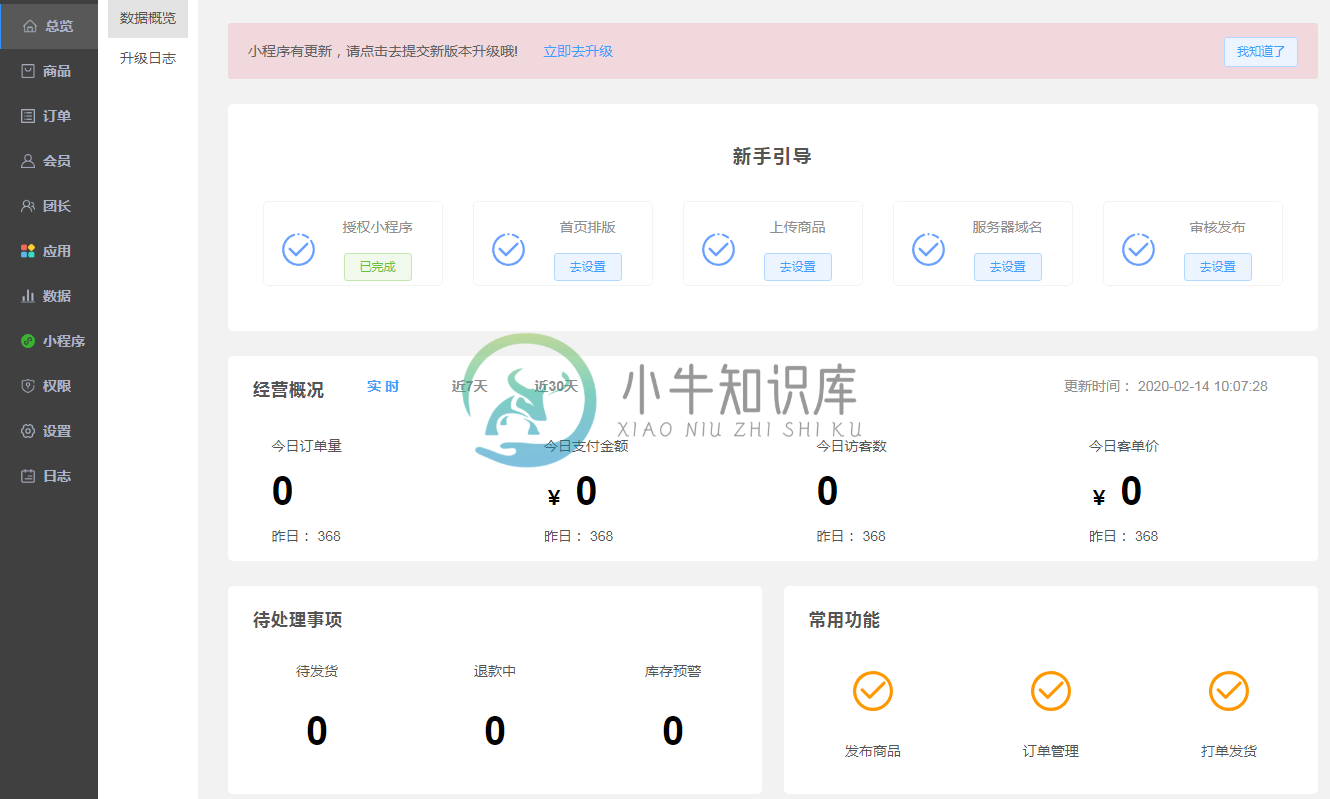Click the orange 订单管理 check icon
The image size is (1330, 799).
(1051, 691)
